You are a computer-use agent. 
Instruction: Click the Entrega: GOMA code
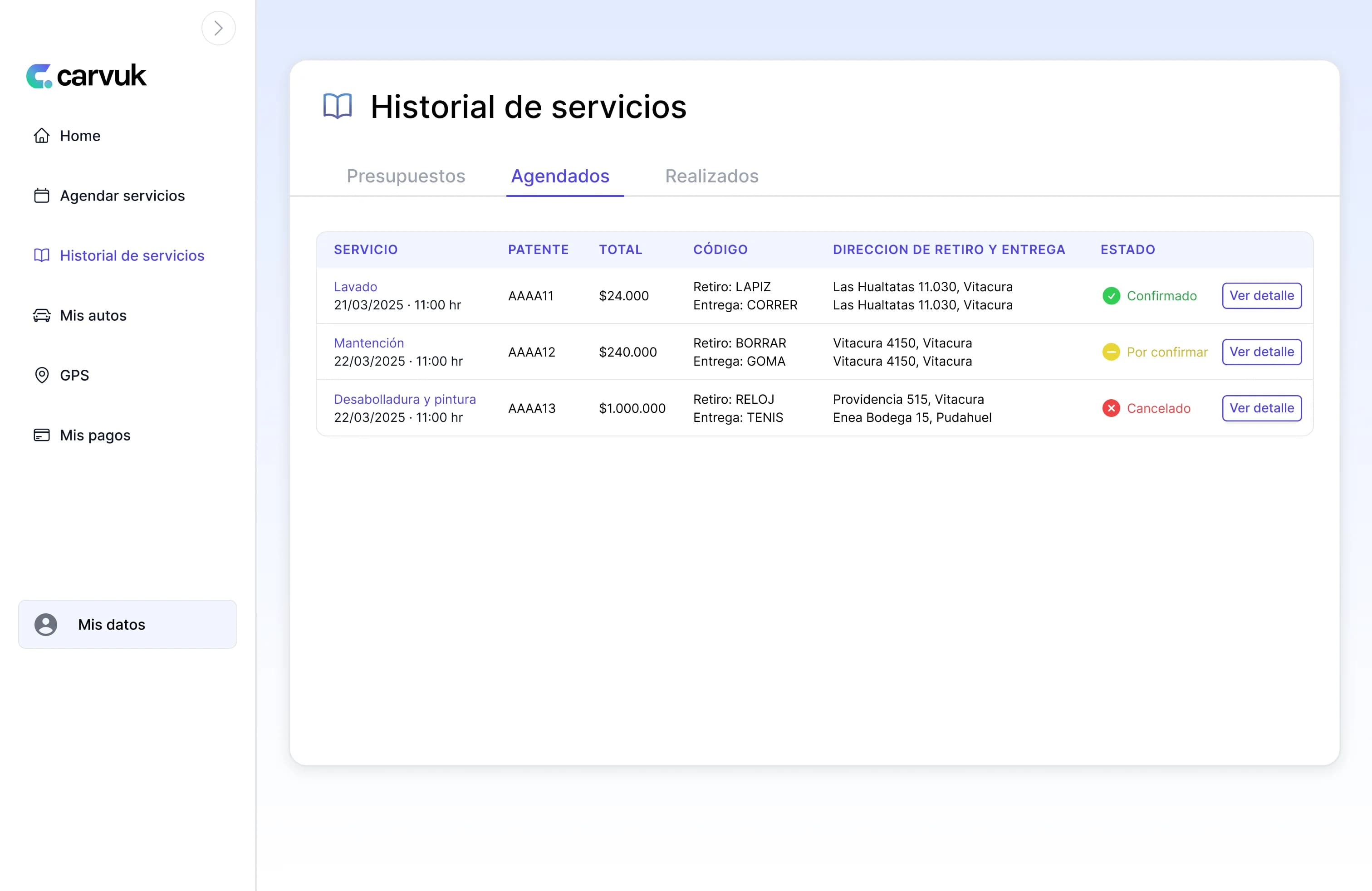739,362
